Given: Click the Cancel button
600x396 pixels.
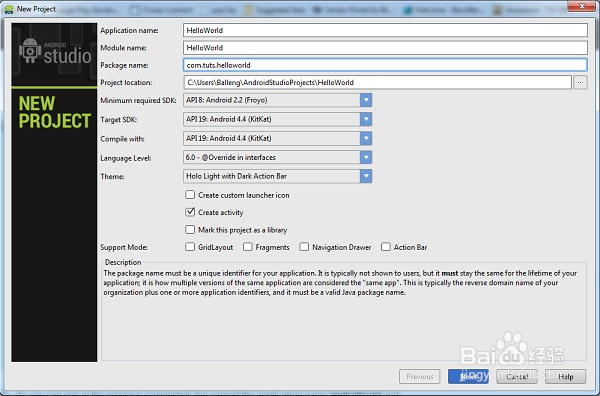Looking at the screenshot, I should point(517,376).
